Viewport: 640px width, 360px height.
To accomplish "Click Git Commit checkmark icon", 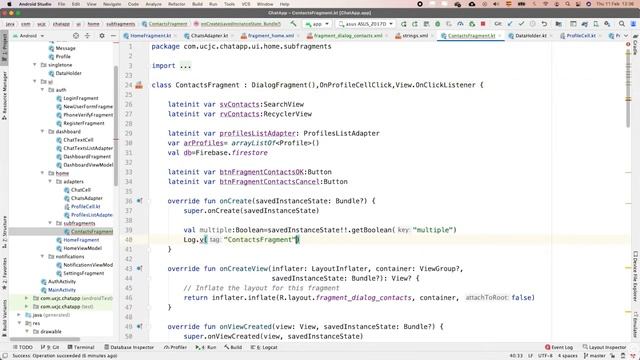I will click(521, 24).
